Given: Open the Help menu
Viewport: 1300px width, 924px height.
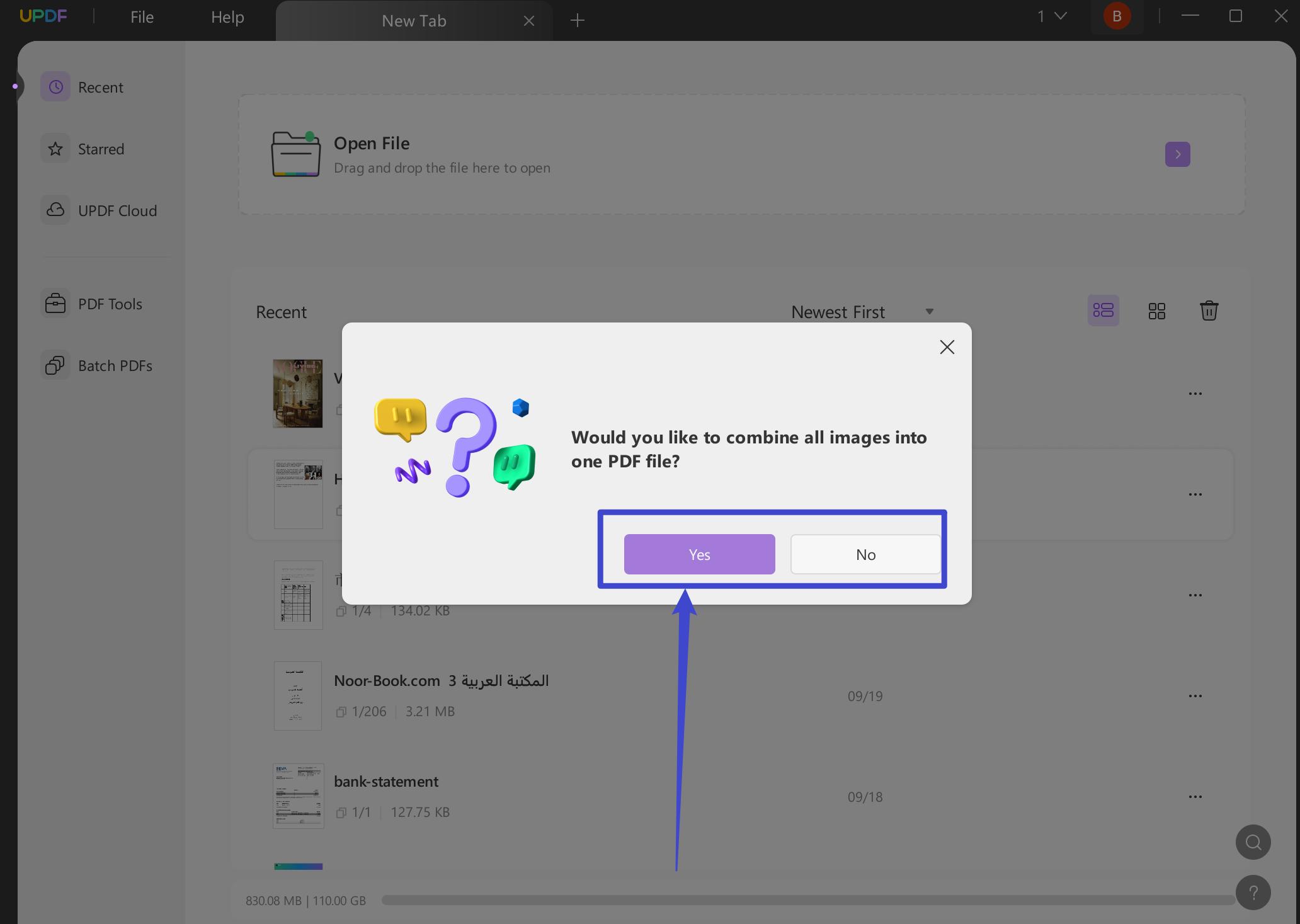Looking at the screenshot, I should click(x=227, y=17).
